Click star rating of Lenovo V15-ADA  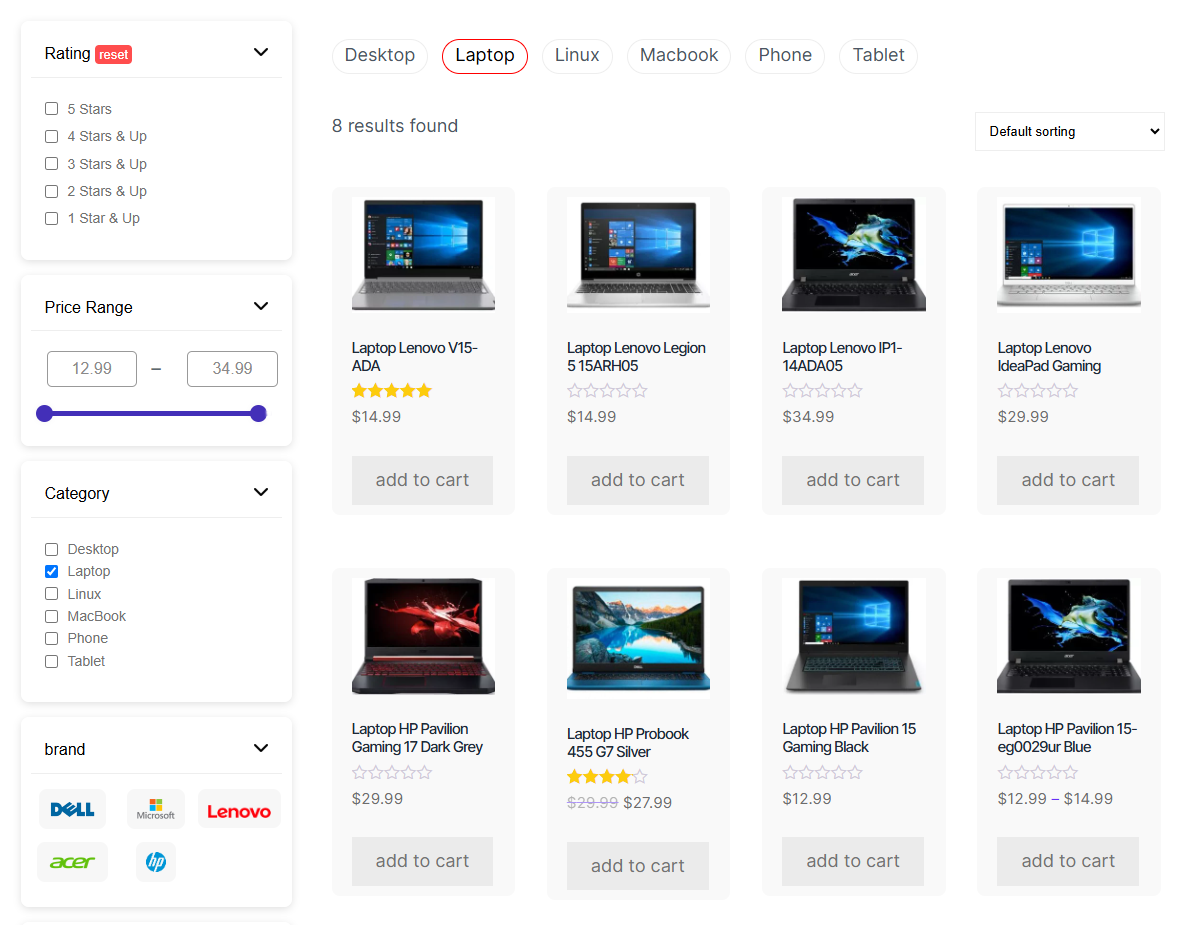pyautogui.click(x=392, y=391)
